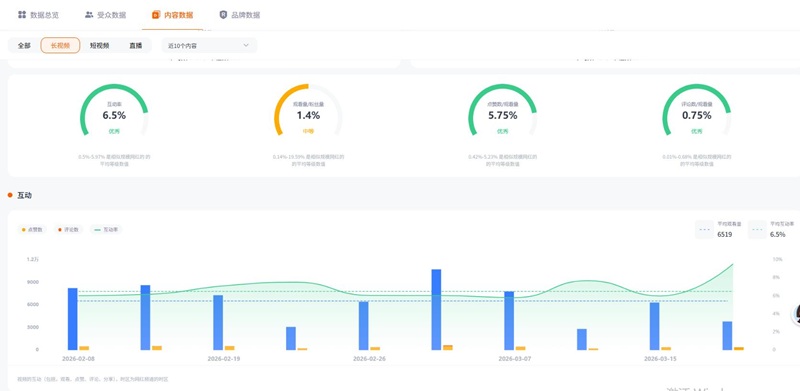The width and height of the screenshot is (800, 391).
Task: Click the blue bar above 2026-02-26
Action: click(363, 326)
